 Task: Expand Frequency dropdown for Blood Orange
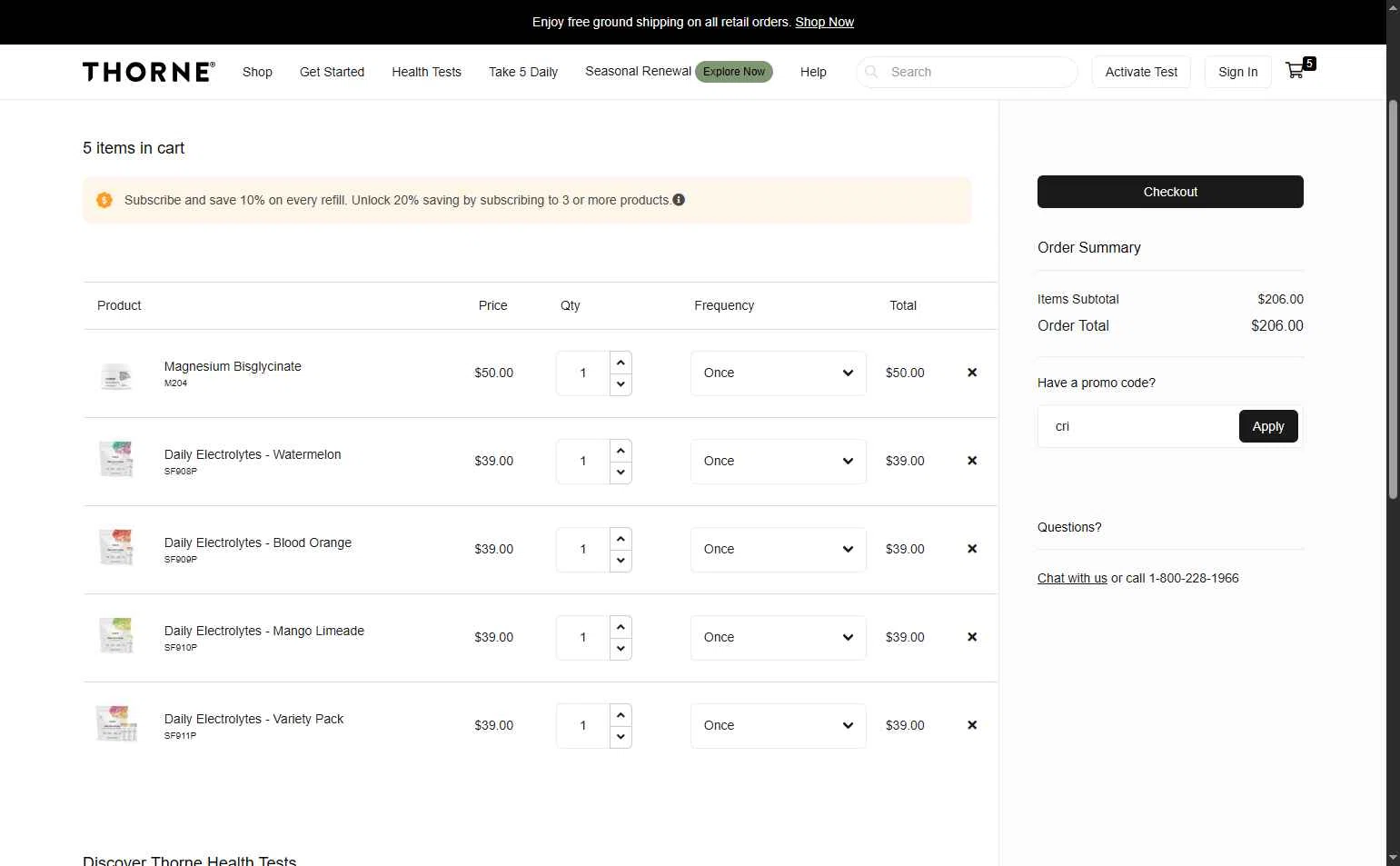click(x=779, y=549)
